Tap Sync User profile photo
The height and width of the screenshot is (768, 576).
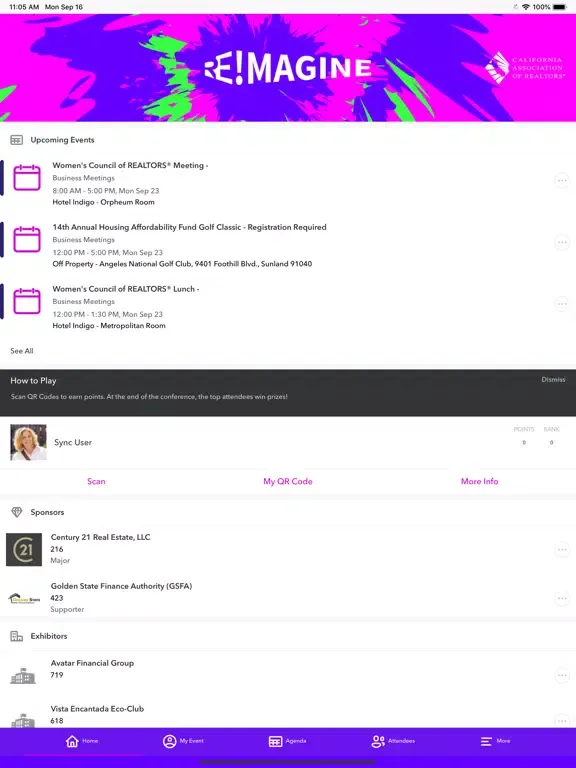coord(28,442)
